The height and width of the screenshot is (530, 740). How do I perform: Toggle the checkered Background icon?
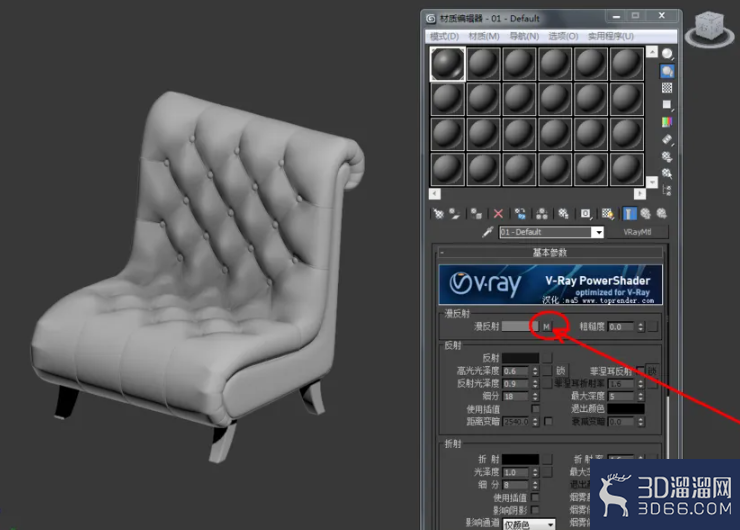coord(667,88)
